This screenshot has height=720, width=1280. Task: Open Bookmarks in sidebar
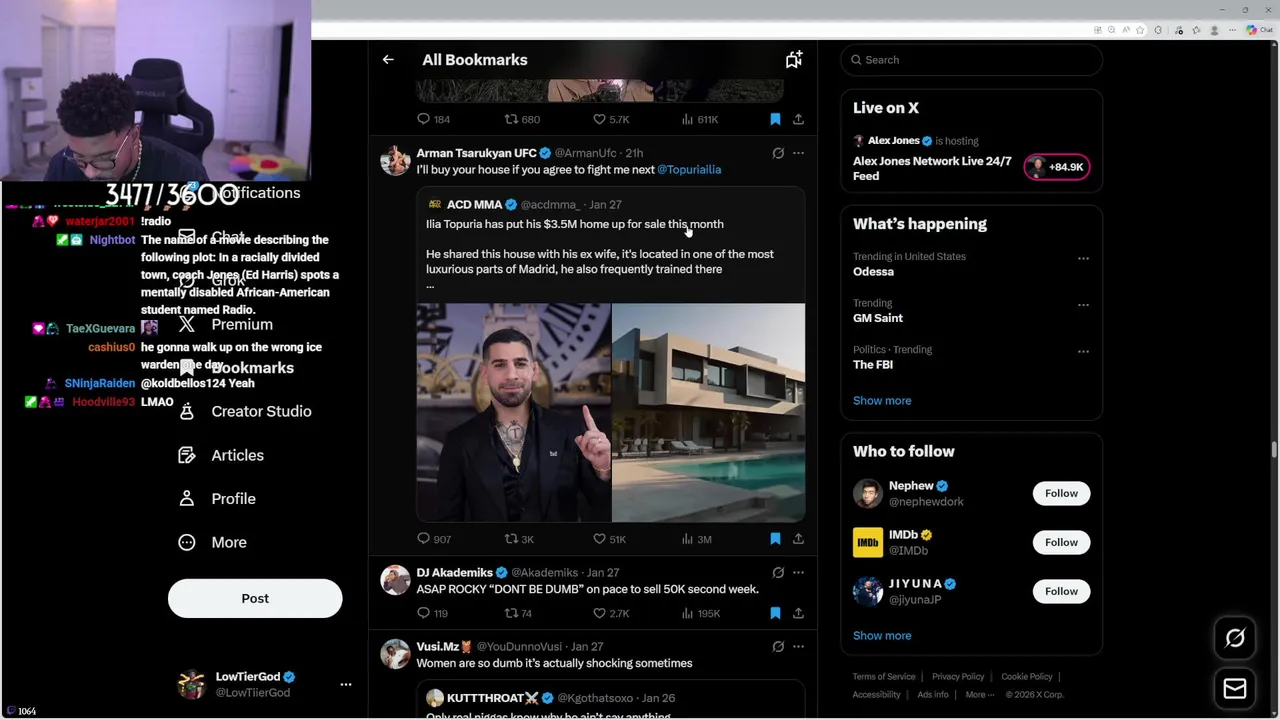pos(236,368)
